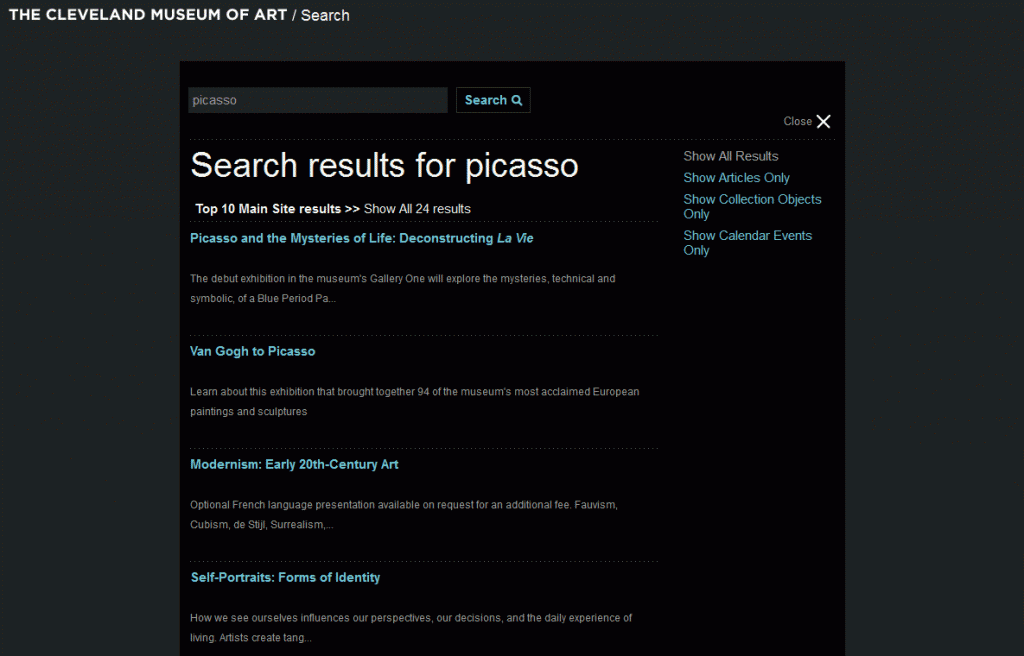Open The Cleveland Museum of Art home link
Viewport: 1024px width, 656px height.
[x=148, y=14]
